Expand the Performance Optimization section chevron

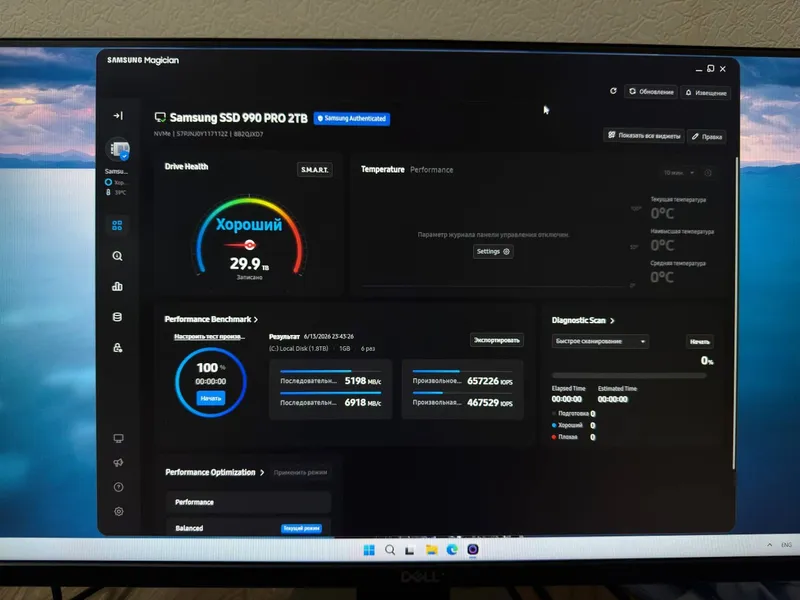click(262, 472)
